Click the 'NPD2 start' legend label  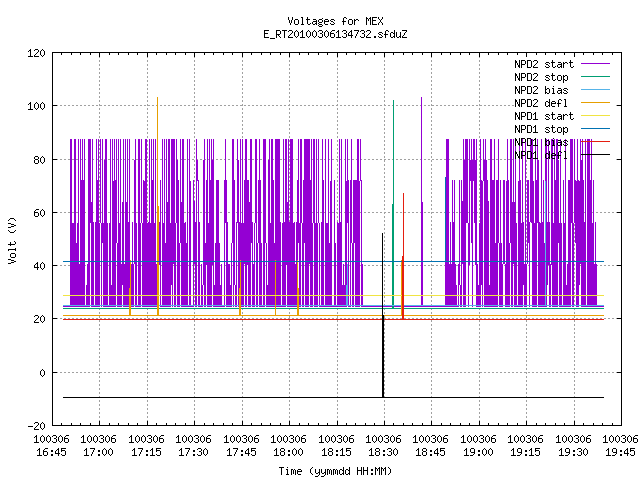tap(544, 64)
